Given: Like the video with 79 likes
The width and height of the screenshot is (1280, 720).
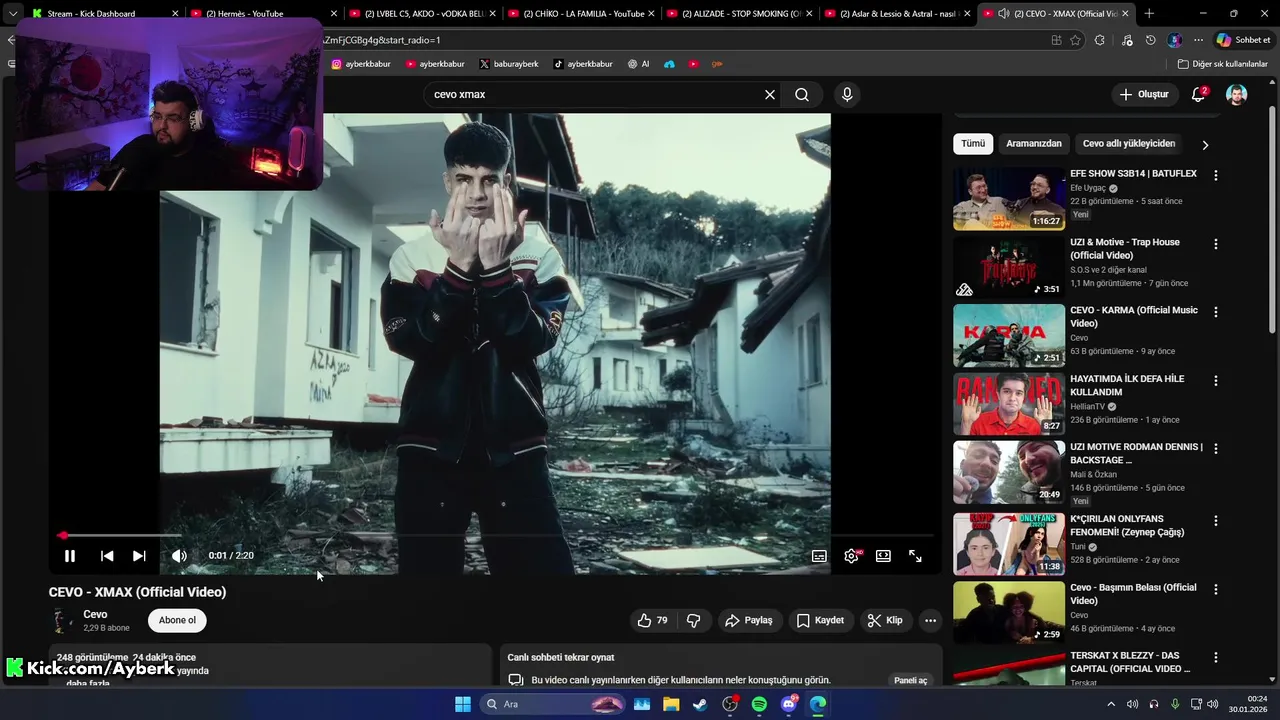Looking at the screenshot, I should click(653, 620).
